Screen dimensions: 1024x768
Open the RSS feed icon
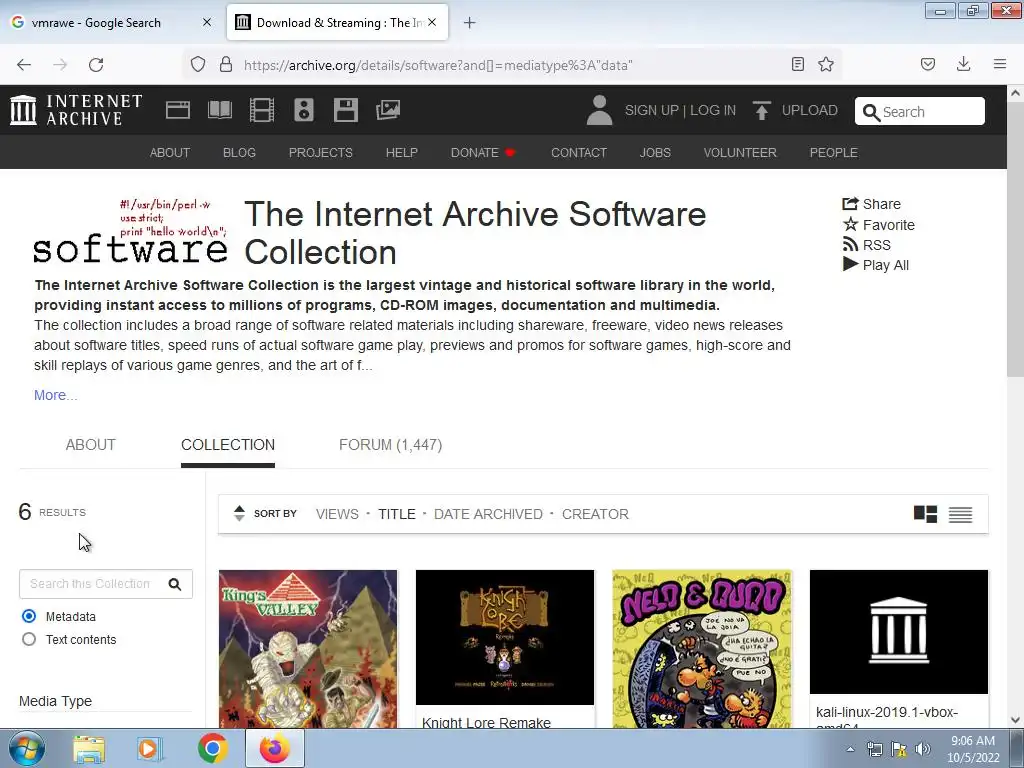[x=850, y=244]
